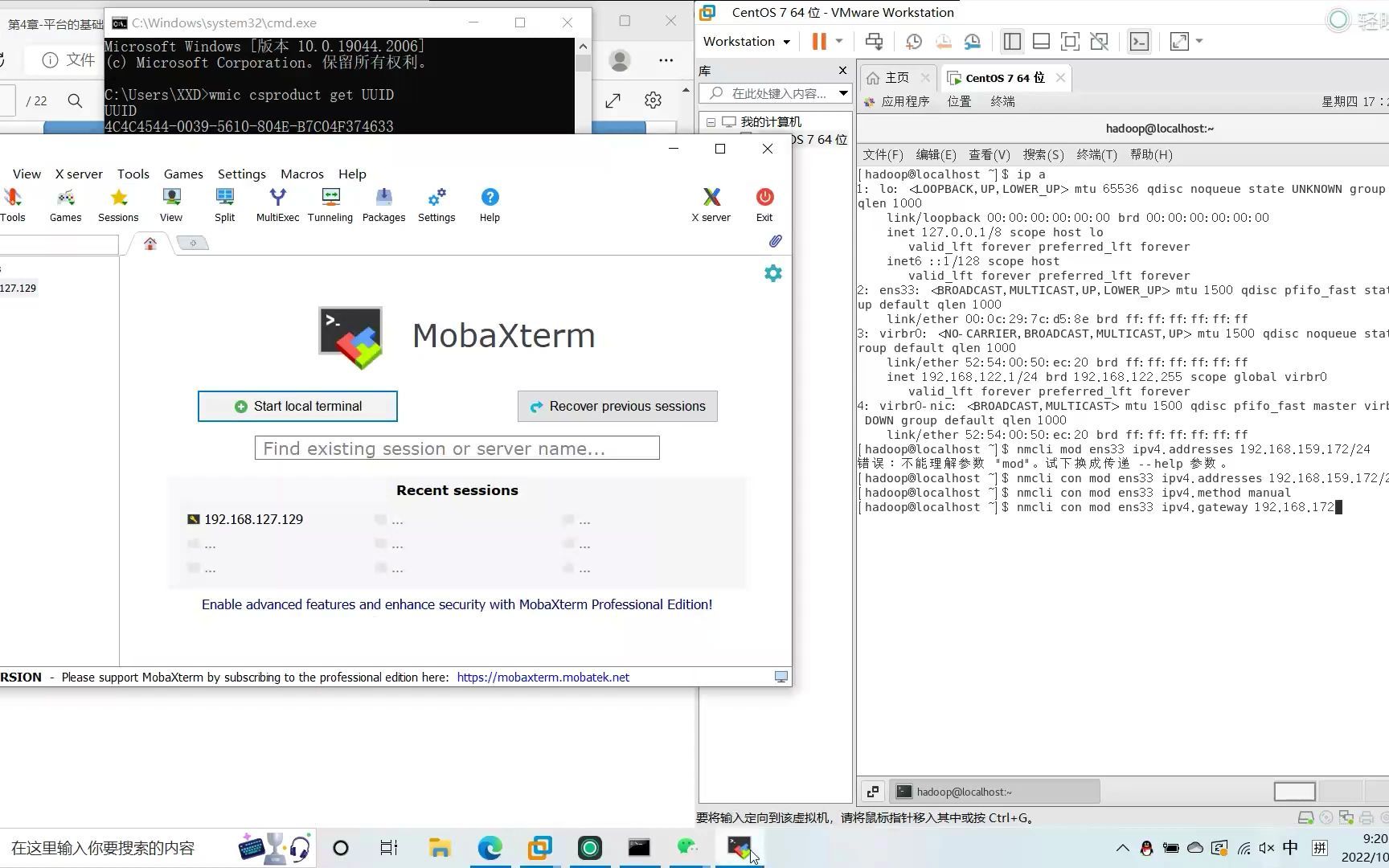The height and width of the screenshot is (868, 1389).
Task: Expand the stretch display dropdown arrow in VMware
Action: [x=1199, y=42]
